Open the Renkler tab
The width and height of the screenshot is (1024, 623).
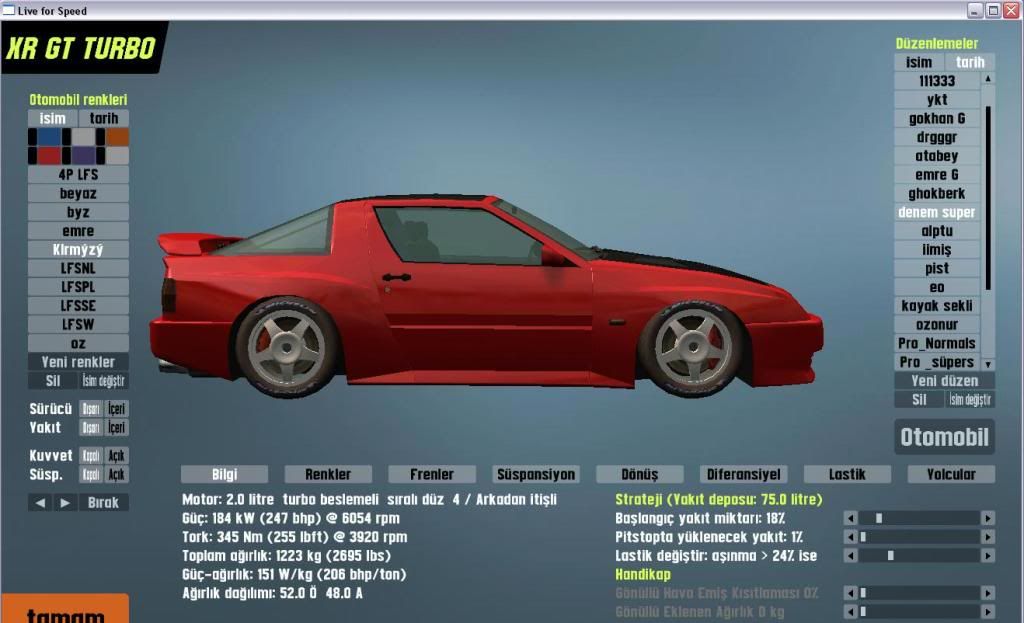328,474
